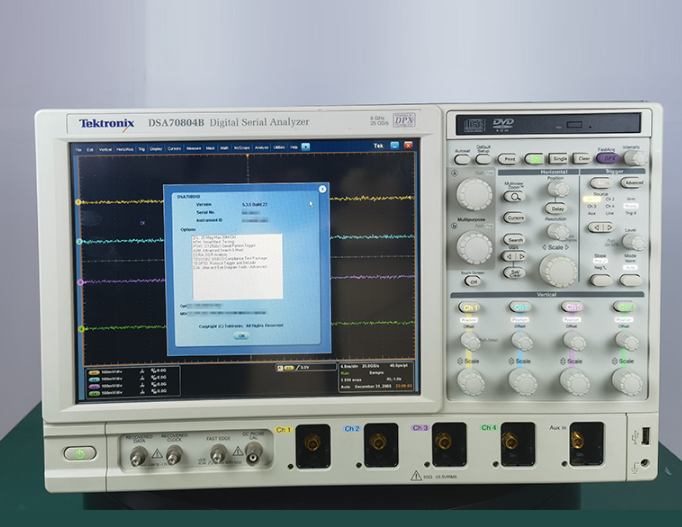Open the Help menu
The height and width of the screenshot is (527, 682).
click(294, 147)
